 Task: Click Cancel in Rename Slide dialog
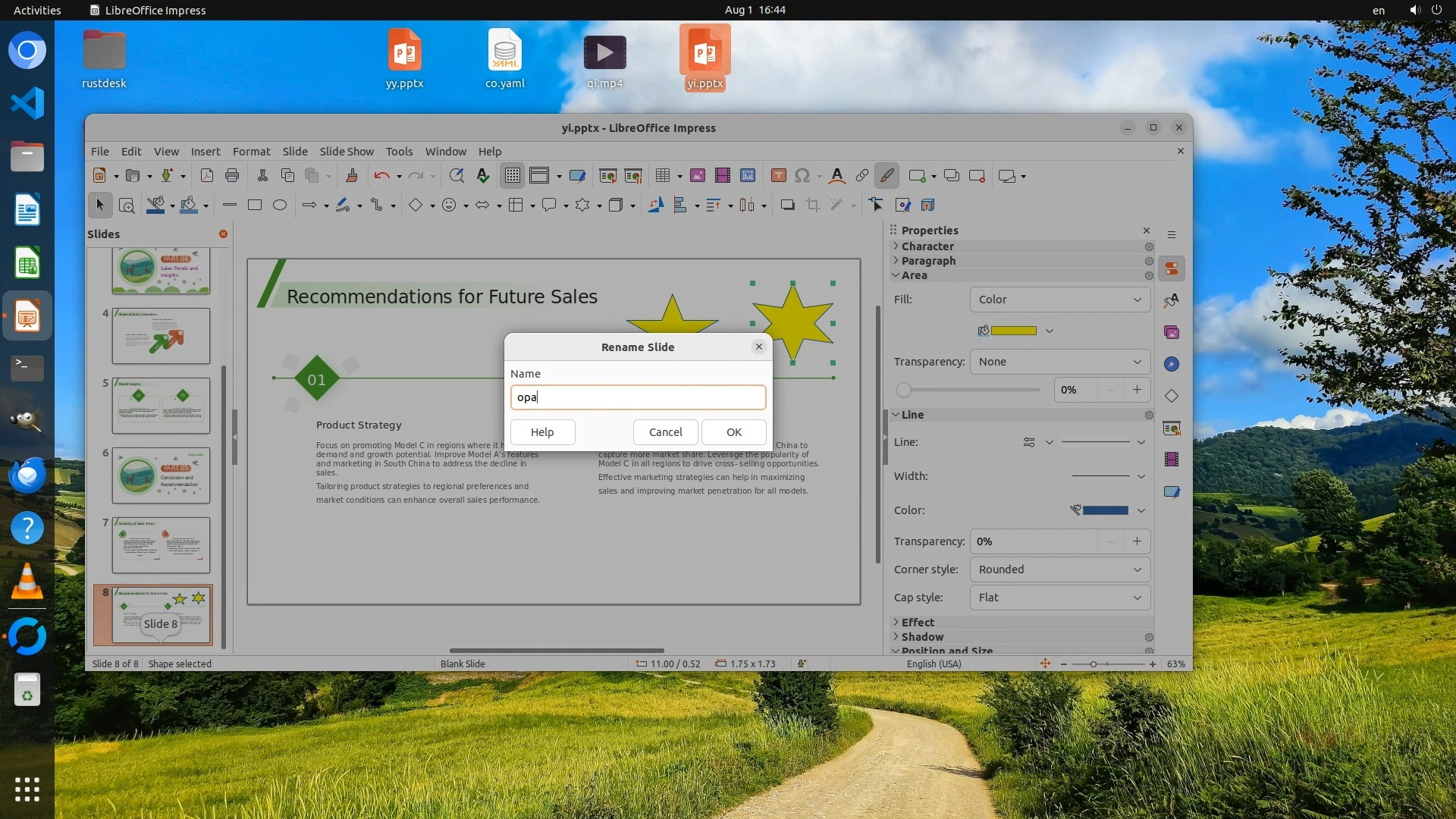click(x=665, y=432)
